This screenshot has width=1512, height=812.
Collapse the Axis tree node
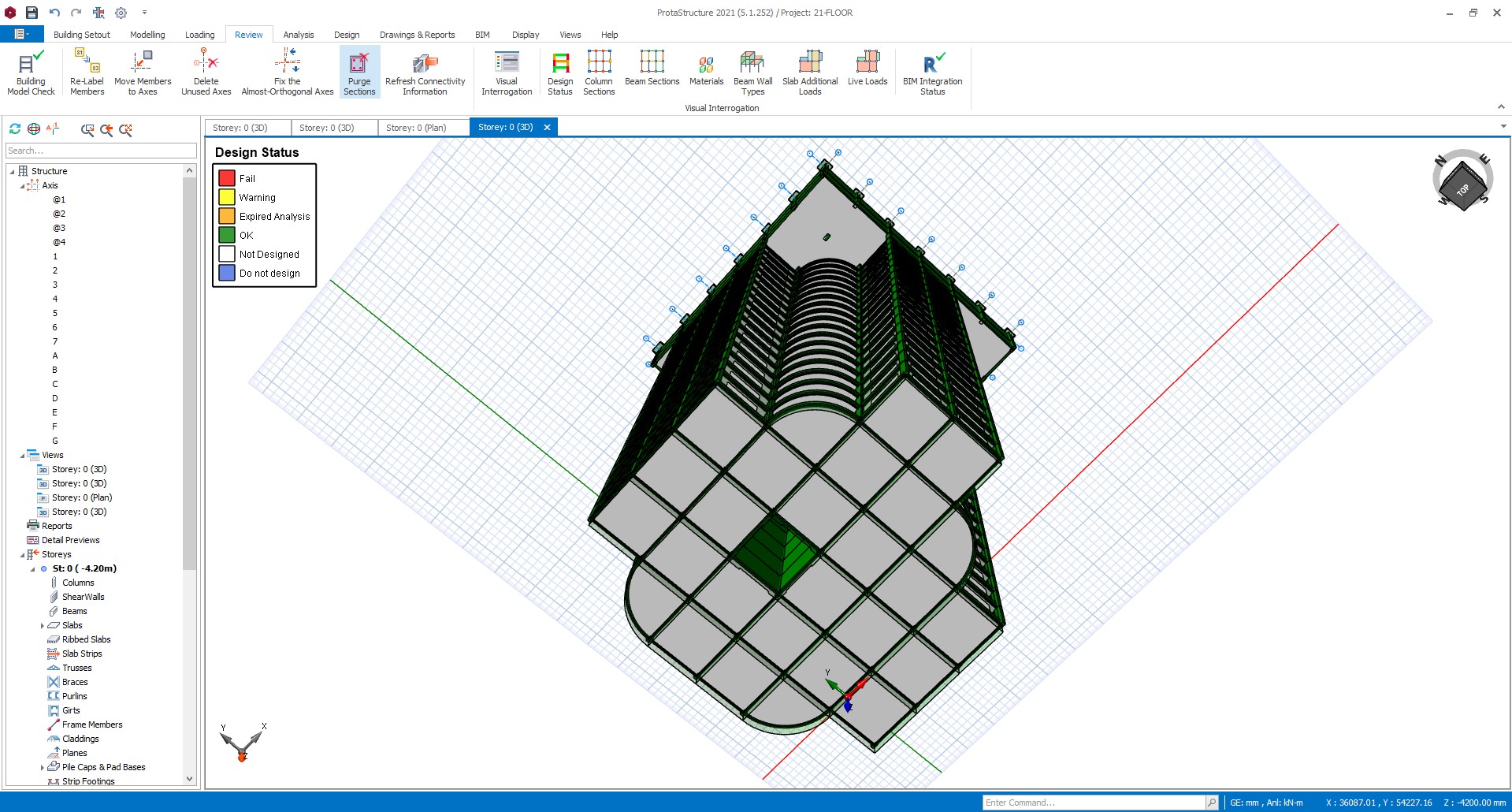(x=22, y=185)
